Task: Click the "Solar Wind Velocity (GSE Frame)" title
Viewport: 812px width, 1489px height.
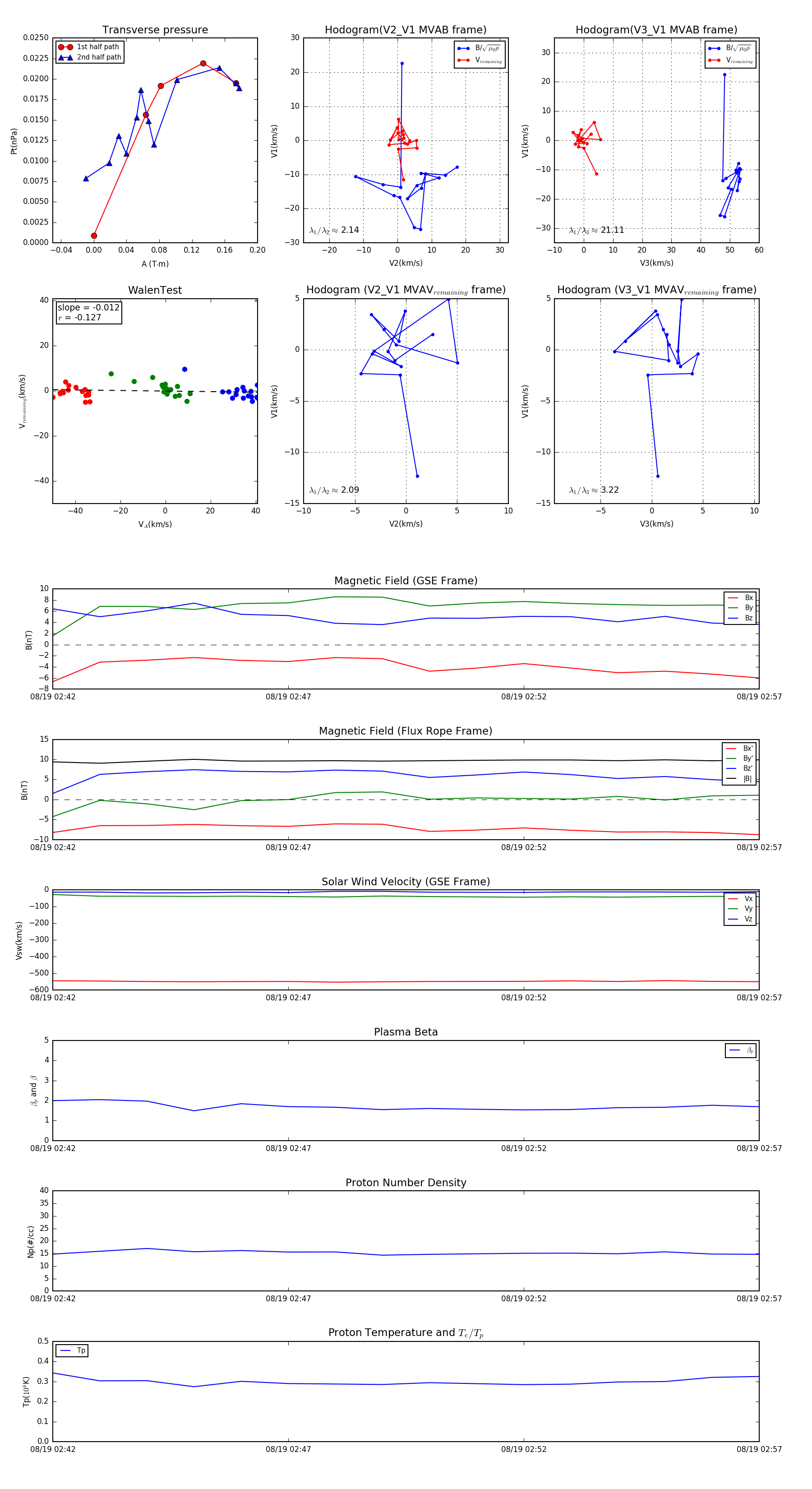Action: point(406,882)
